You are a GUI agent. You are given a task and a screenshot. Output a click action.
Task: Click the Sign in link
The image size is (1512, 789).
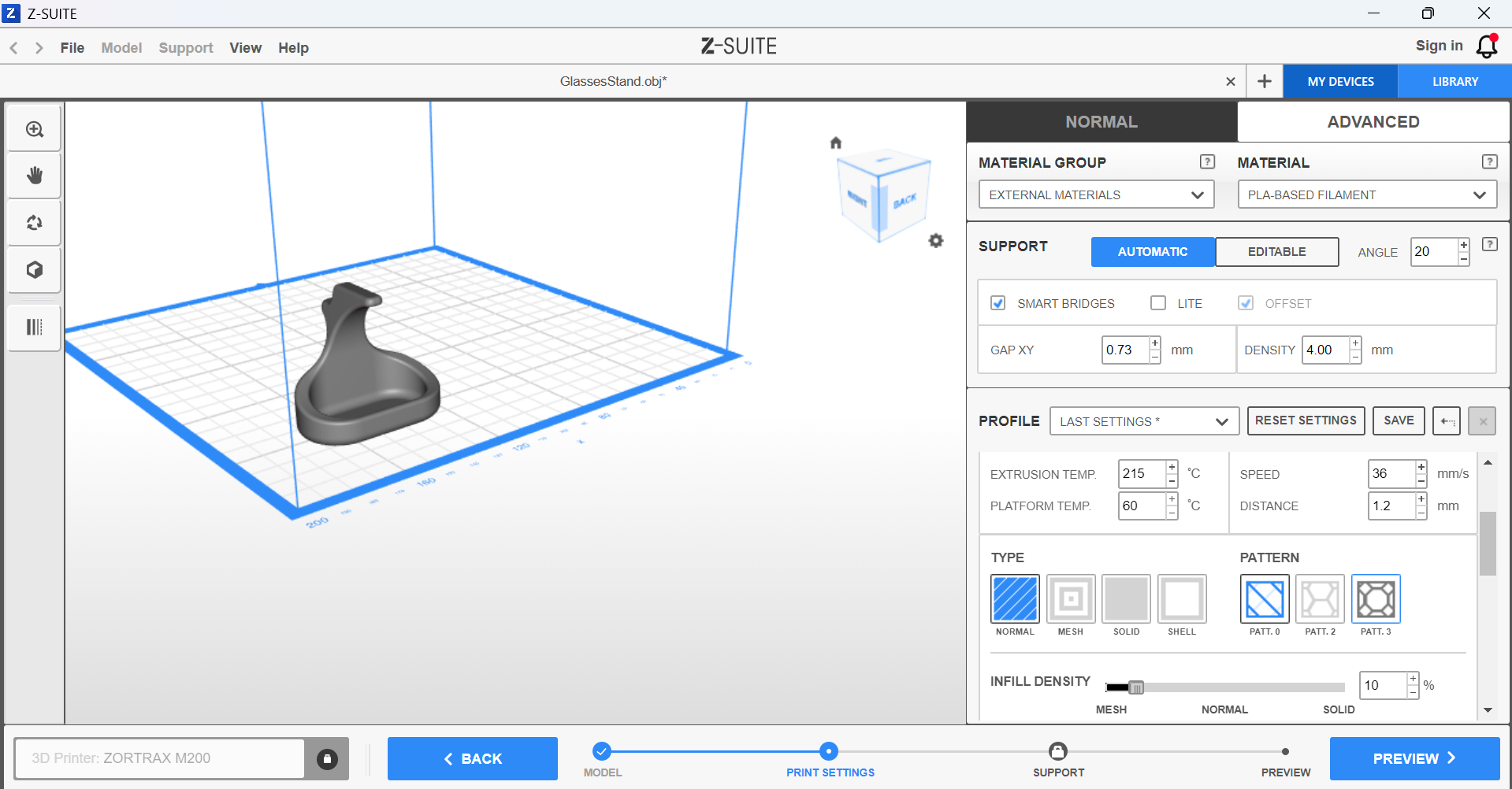(1440, 46)
